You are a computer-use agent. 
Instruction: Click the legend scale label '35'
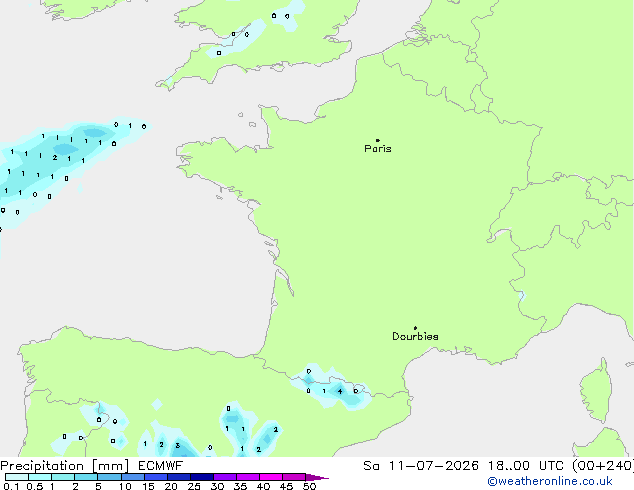[240, 486]
